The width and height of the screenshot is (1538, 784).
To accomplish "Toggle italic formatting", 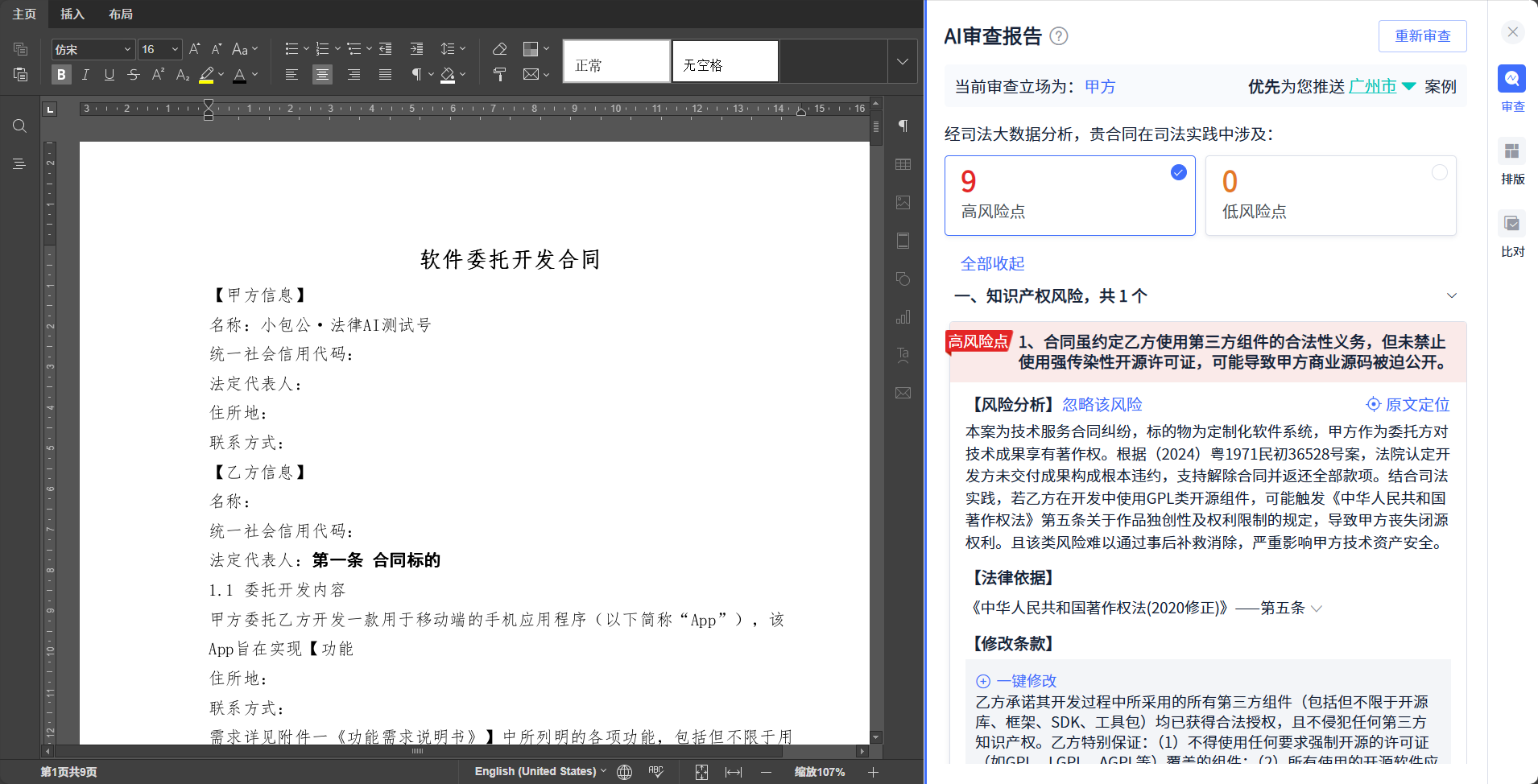I will pyautogui.click(x=85, y=75).
